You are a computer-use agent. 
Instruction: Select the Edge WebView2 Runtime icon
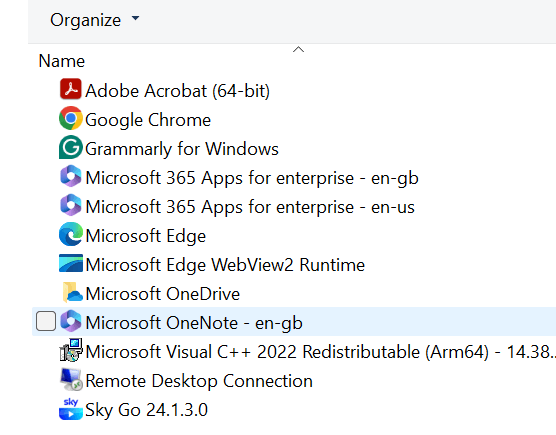(71, 263)
